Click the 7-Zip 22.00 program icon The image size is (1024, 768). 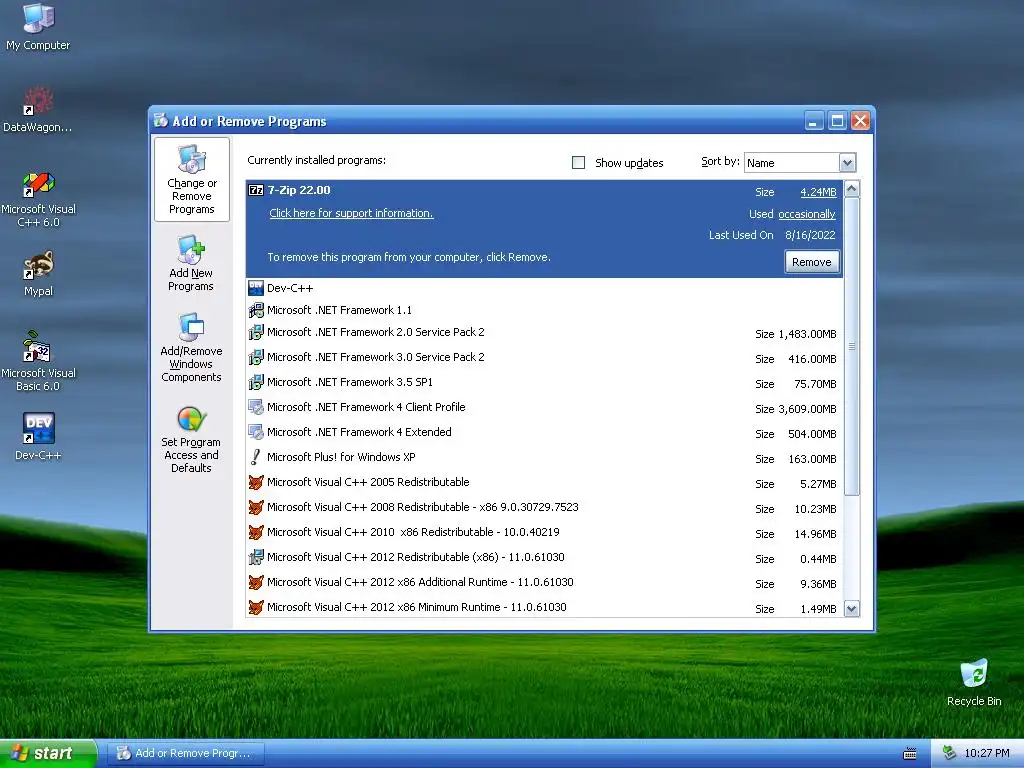tap(256, 190)
